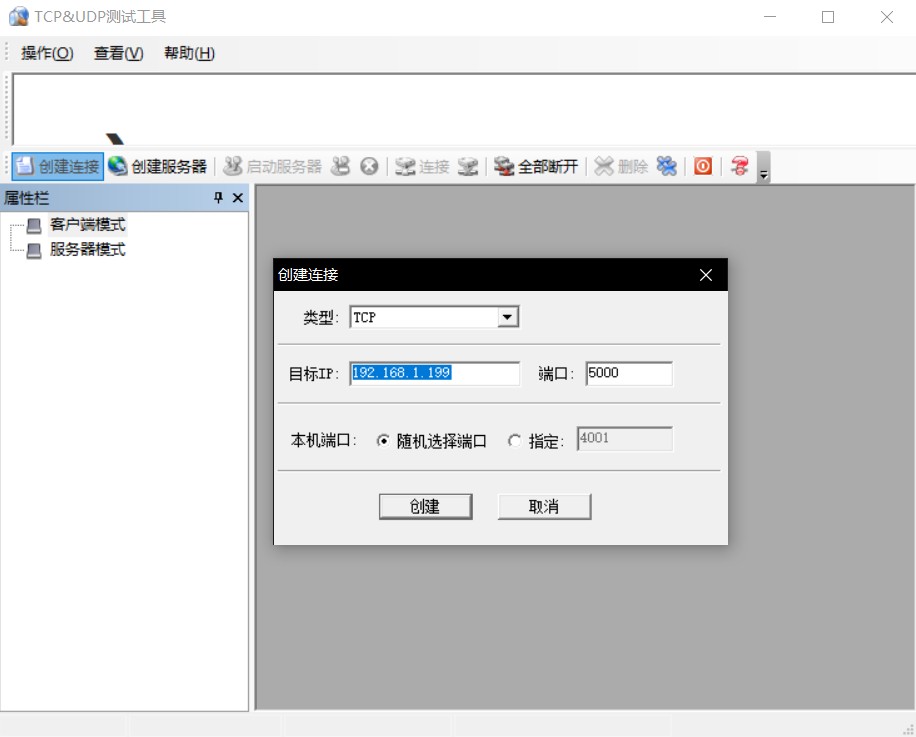
Task: Click the 启动服务器 toolbar icon
Action: coord(233,166)
